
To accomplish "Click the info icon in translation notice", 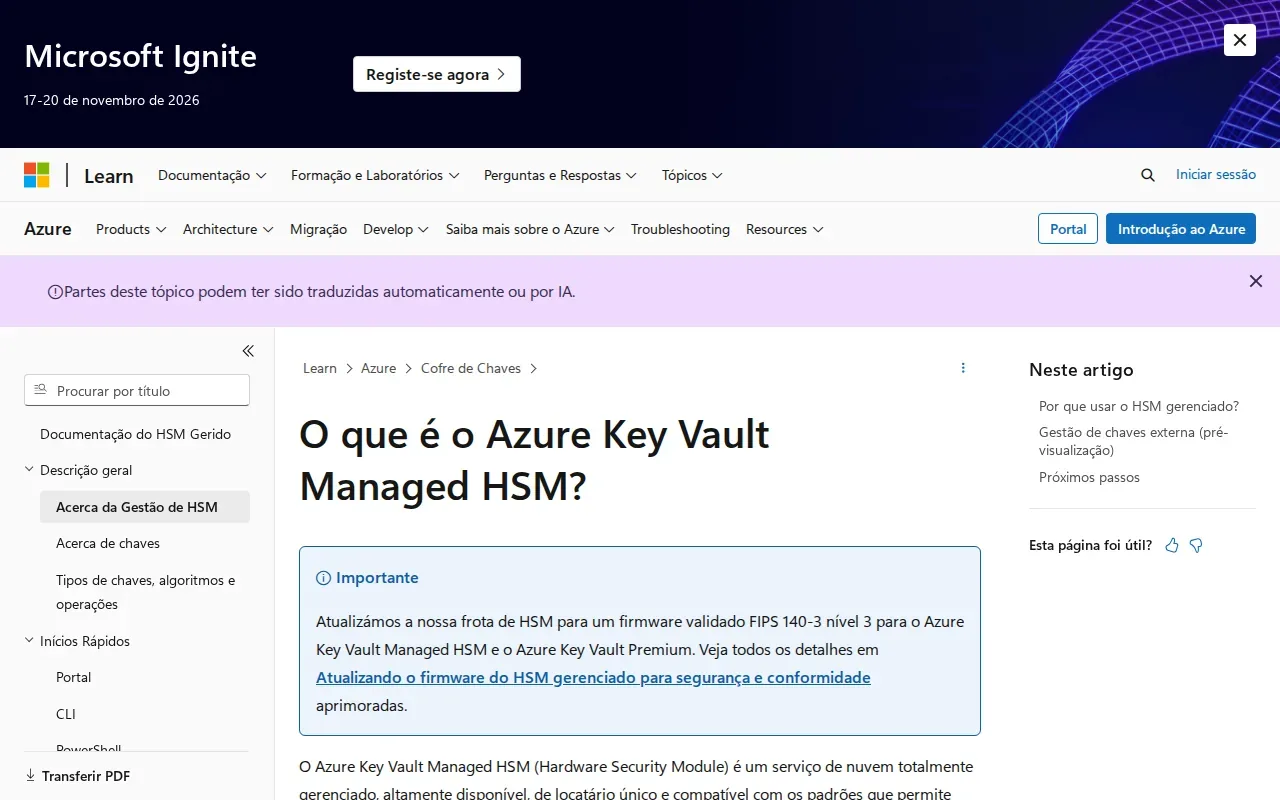I will coord(55,292).
